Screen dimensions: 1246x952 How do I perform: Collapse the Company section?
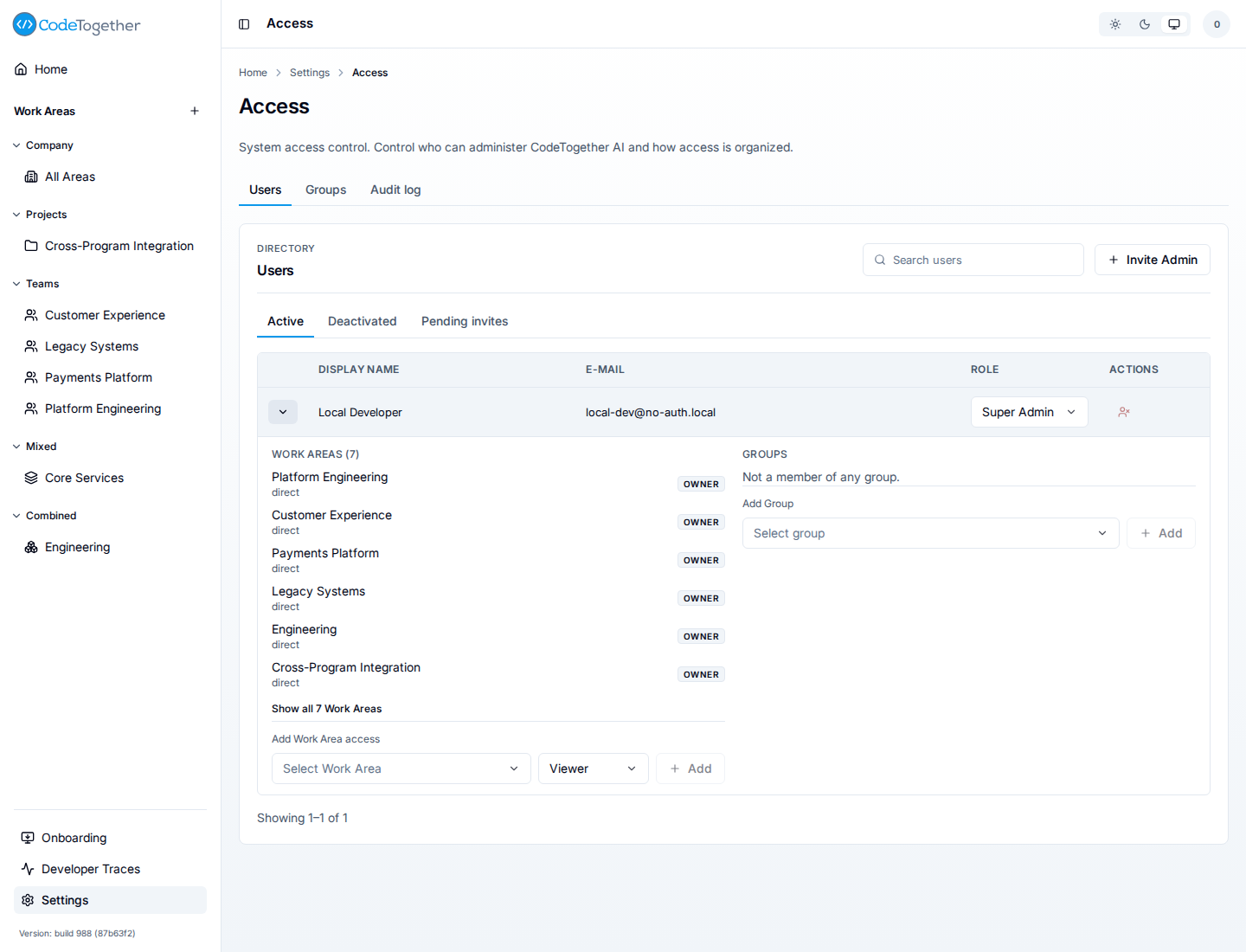click(x=43, y=145)
